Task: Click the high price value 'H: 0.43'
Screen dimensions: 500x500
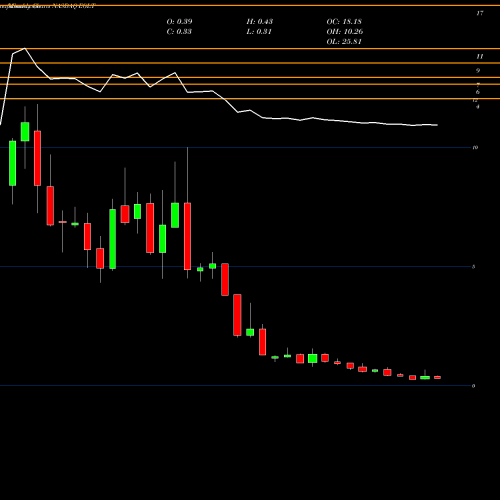Action: (260, 21)
